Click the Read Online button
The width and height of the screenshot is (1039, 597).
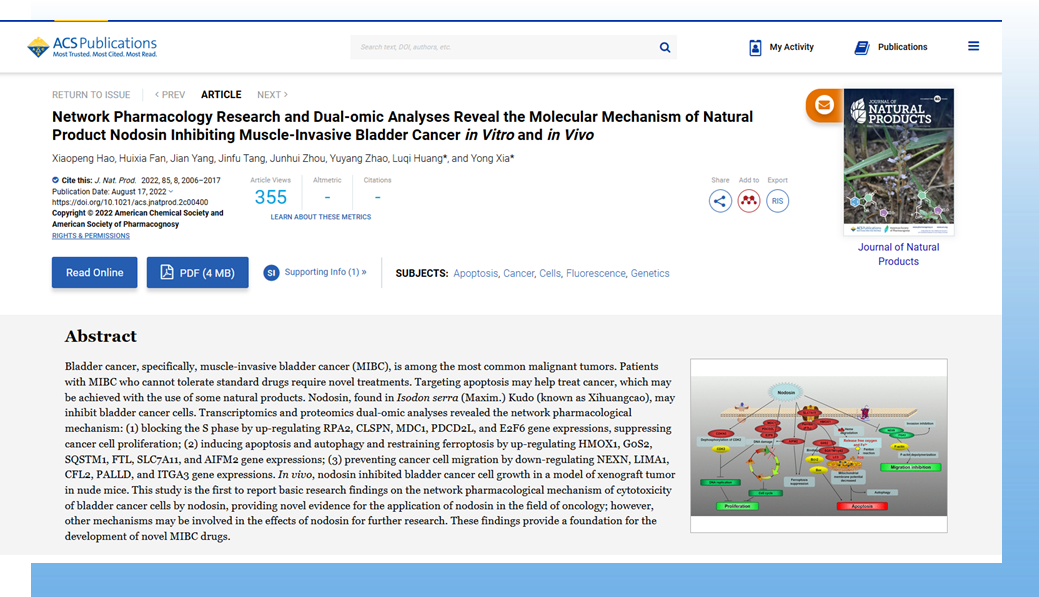pos(95,273)
